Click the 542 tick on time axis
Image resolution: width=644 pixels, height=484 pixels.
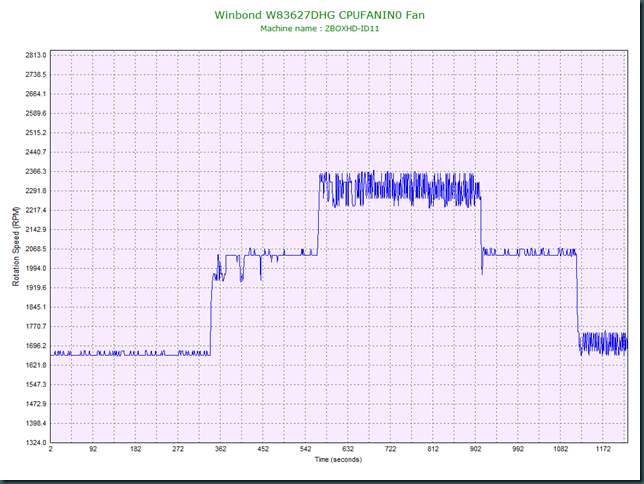tap(306, 449)
